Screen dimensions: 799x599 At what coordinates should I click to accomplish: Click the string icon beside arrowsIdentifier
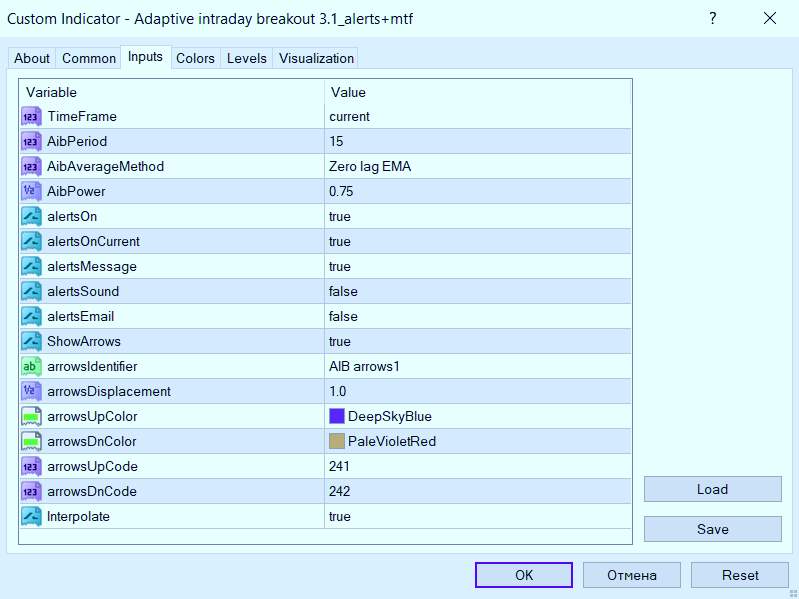click(31, 367)
